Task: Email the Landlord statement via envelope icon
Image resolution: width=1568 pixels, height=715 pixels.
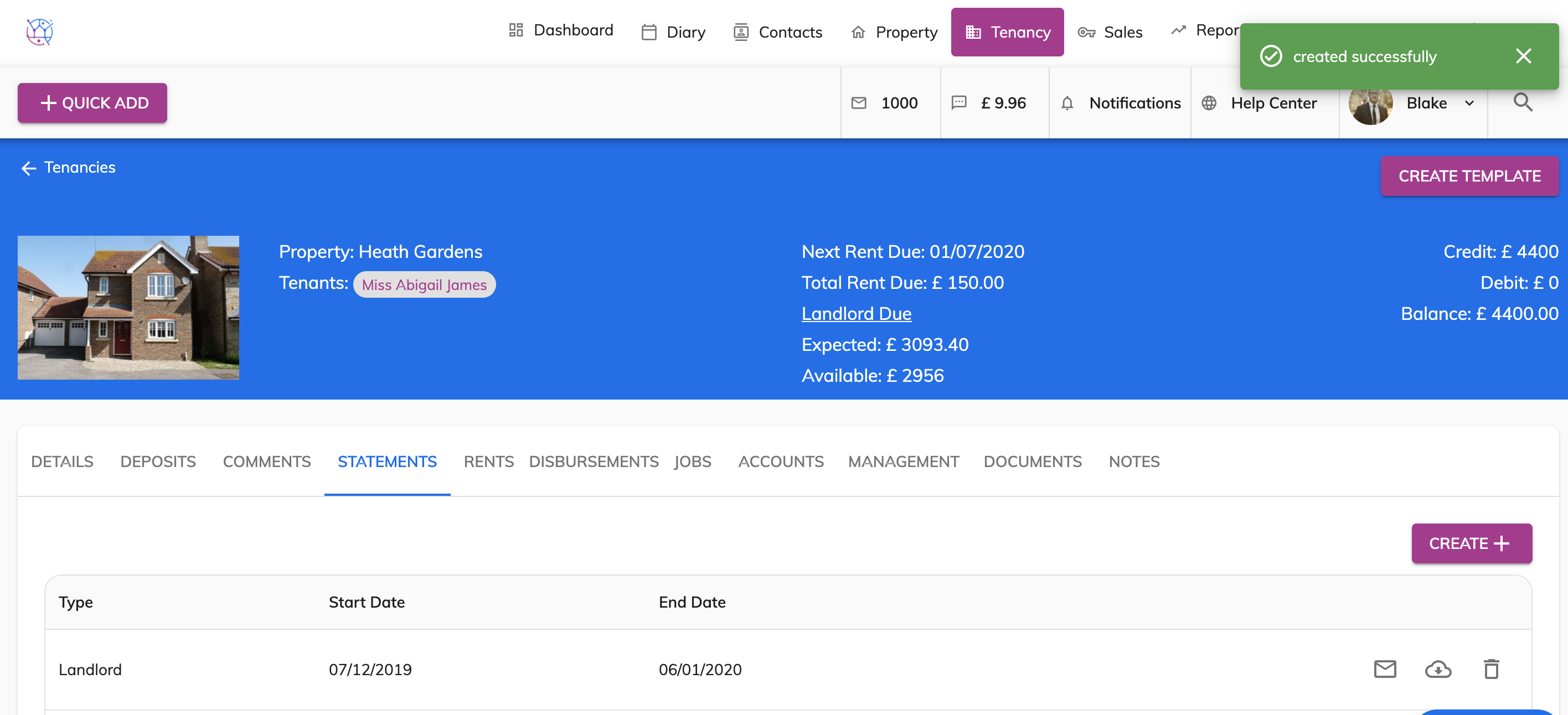Action: [x=1385, y=669]
